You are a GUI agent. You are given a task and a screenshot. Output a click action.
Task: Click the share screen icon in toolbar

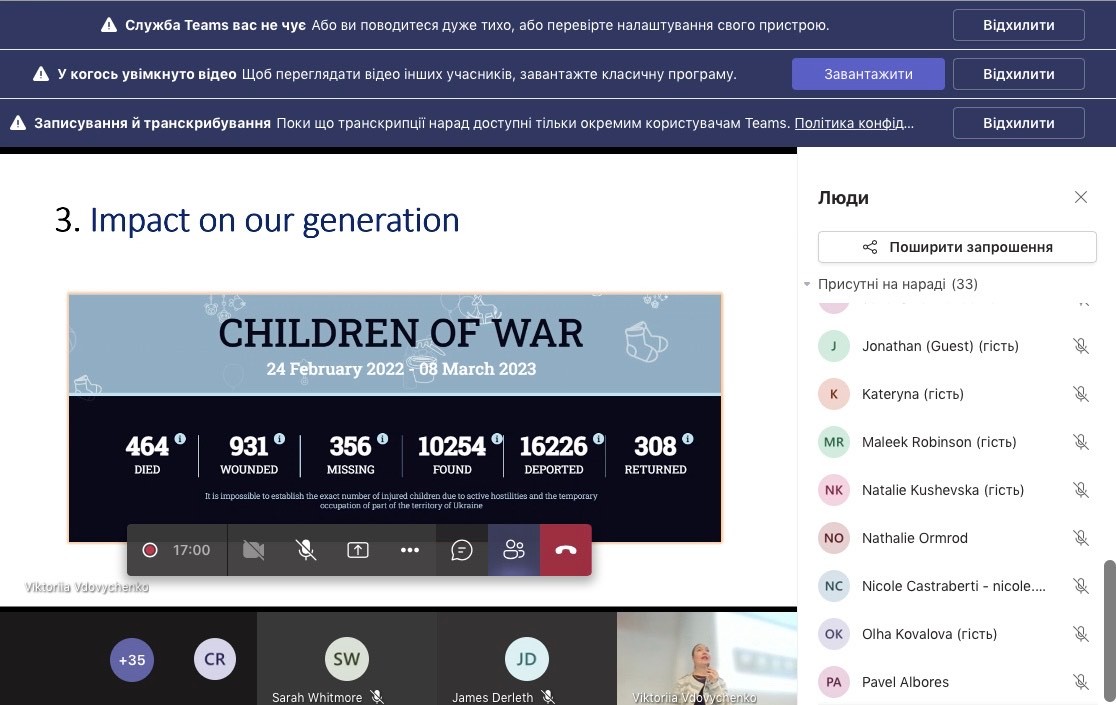pyautogui.click(x=358, y=550)
